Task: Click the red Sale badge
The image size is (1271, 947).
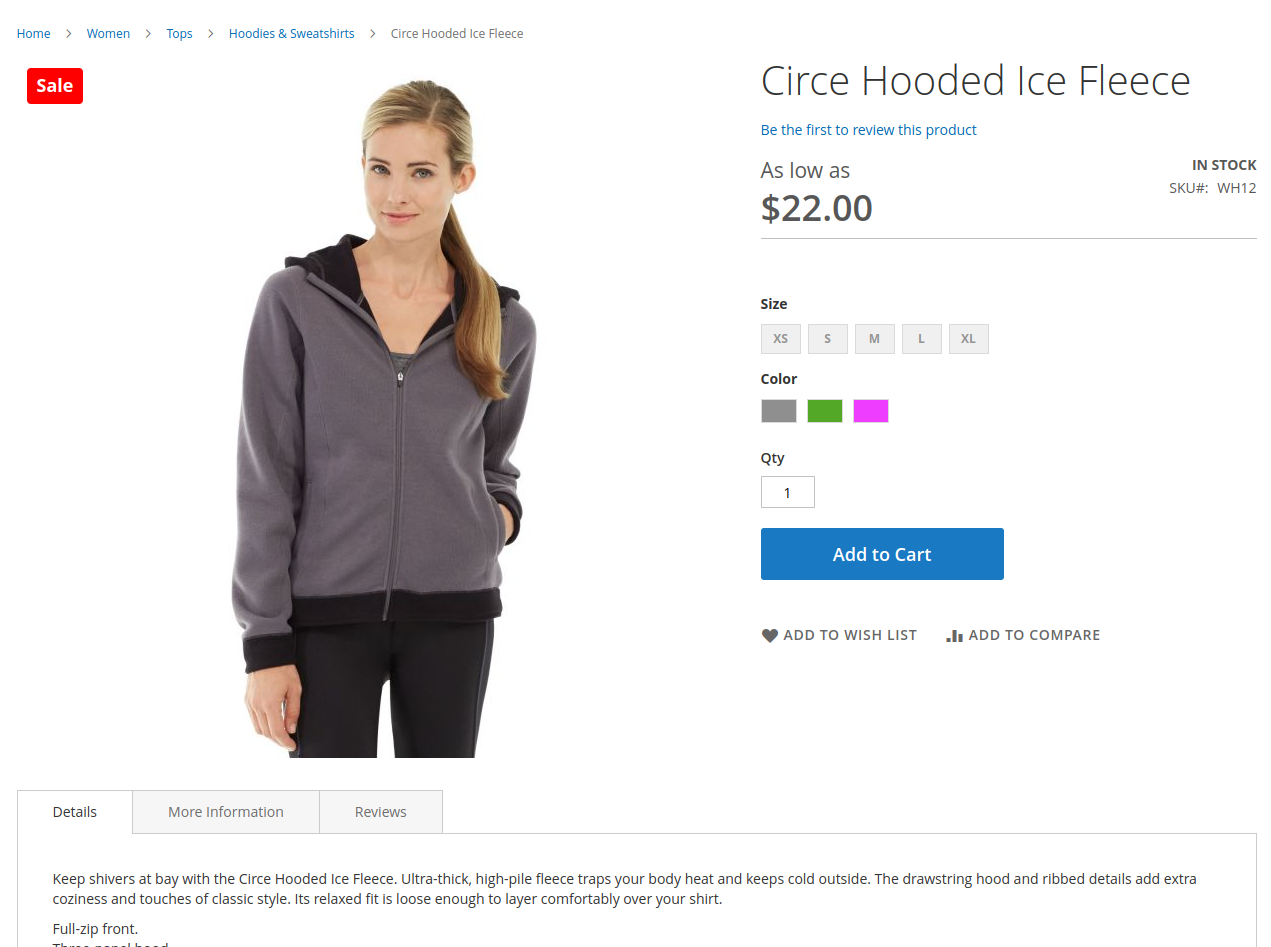Action: [x=55, y=86]
